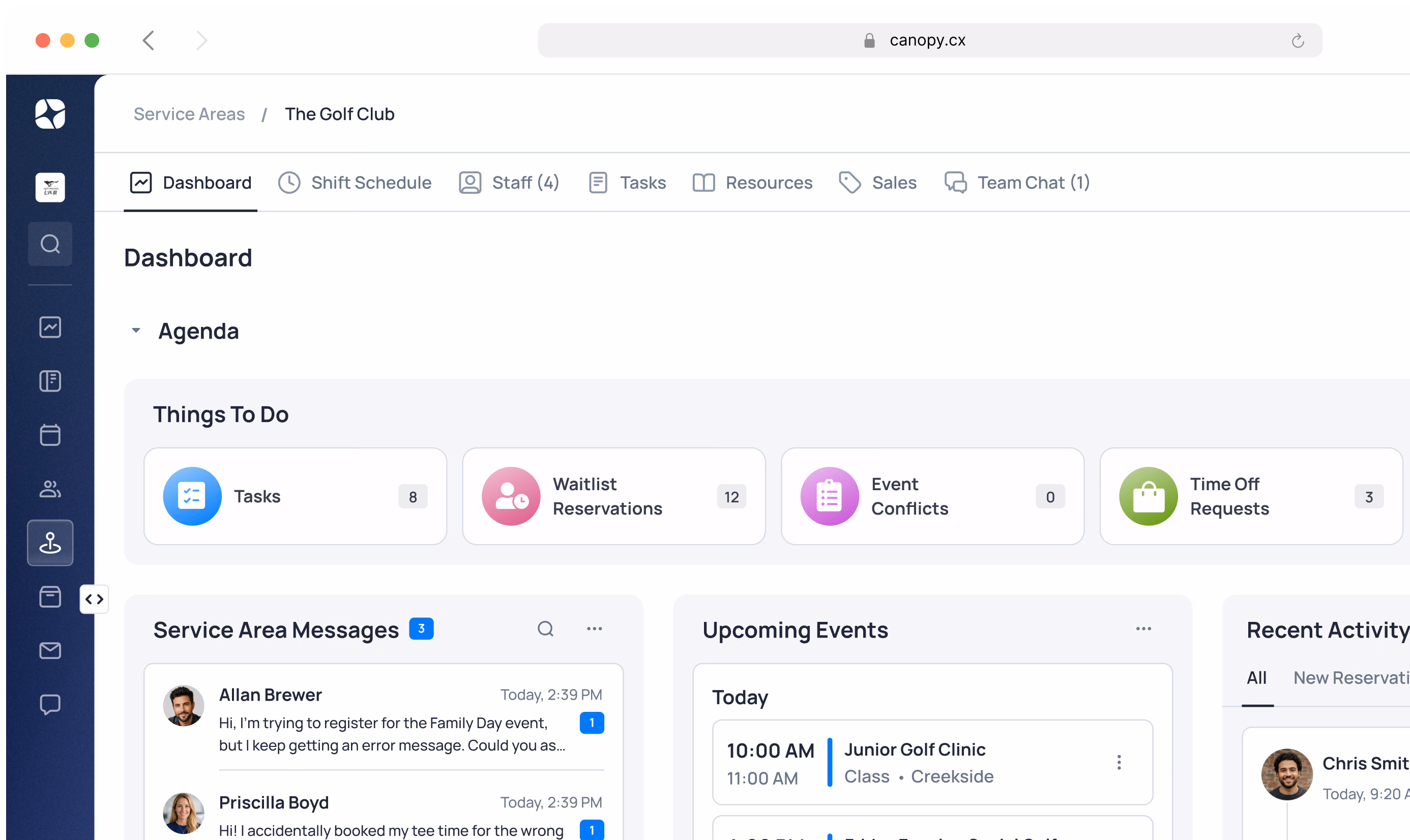Collapse the Agenda section arrow
Viewport: 1410px width, 840px height.
[x=136, y=331]
